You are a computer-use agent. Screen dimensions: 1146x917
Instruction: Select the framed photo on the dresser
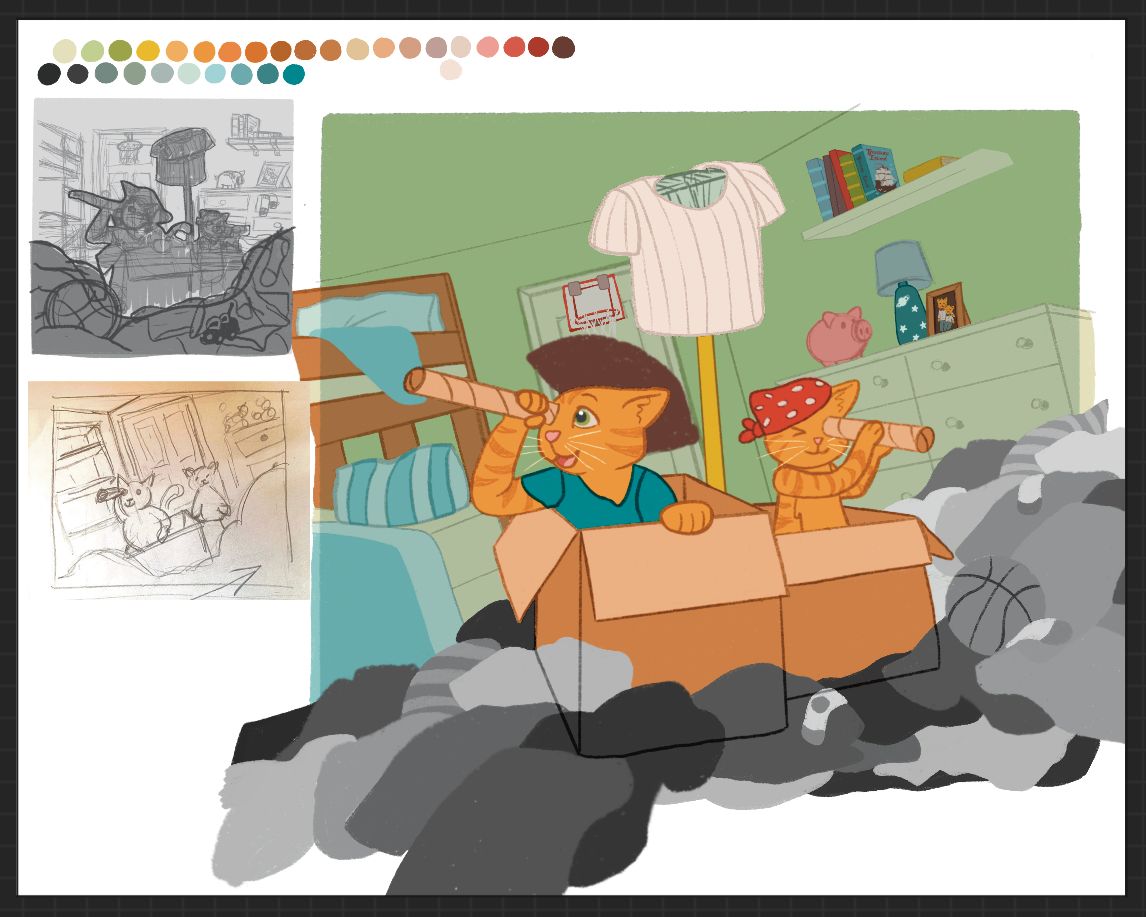pyautogui.click(x=946, y=309)
